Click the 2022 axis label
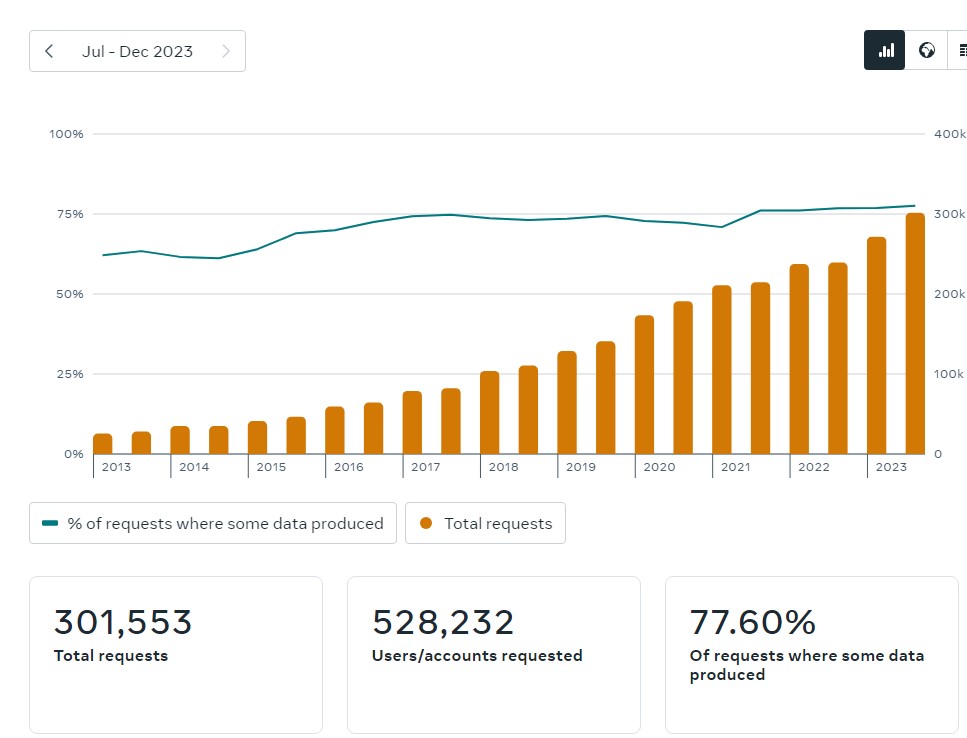 814,467
